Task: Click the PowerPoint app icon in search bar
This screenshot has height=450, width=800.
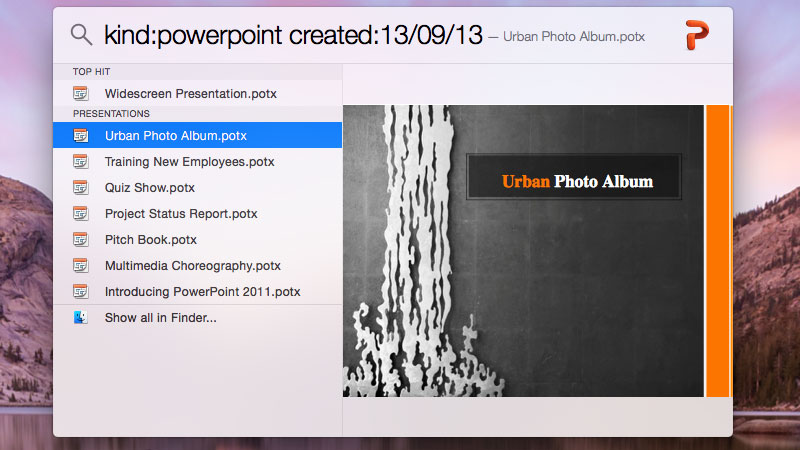Action: tap(697, 35)
